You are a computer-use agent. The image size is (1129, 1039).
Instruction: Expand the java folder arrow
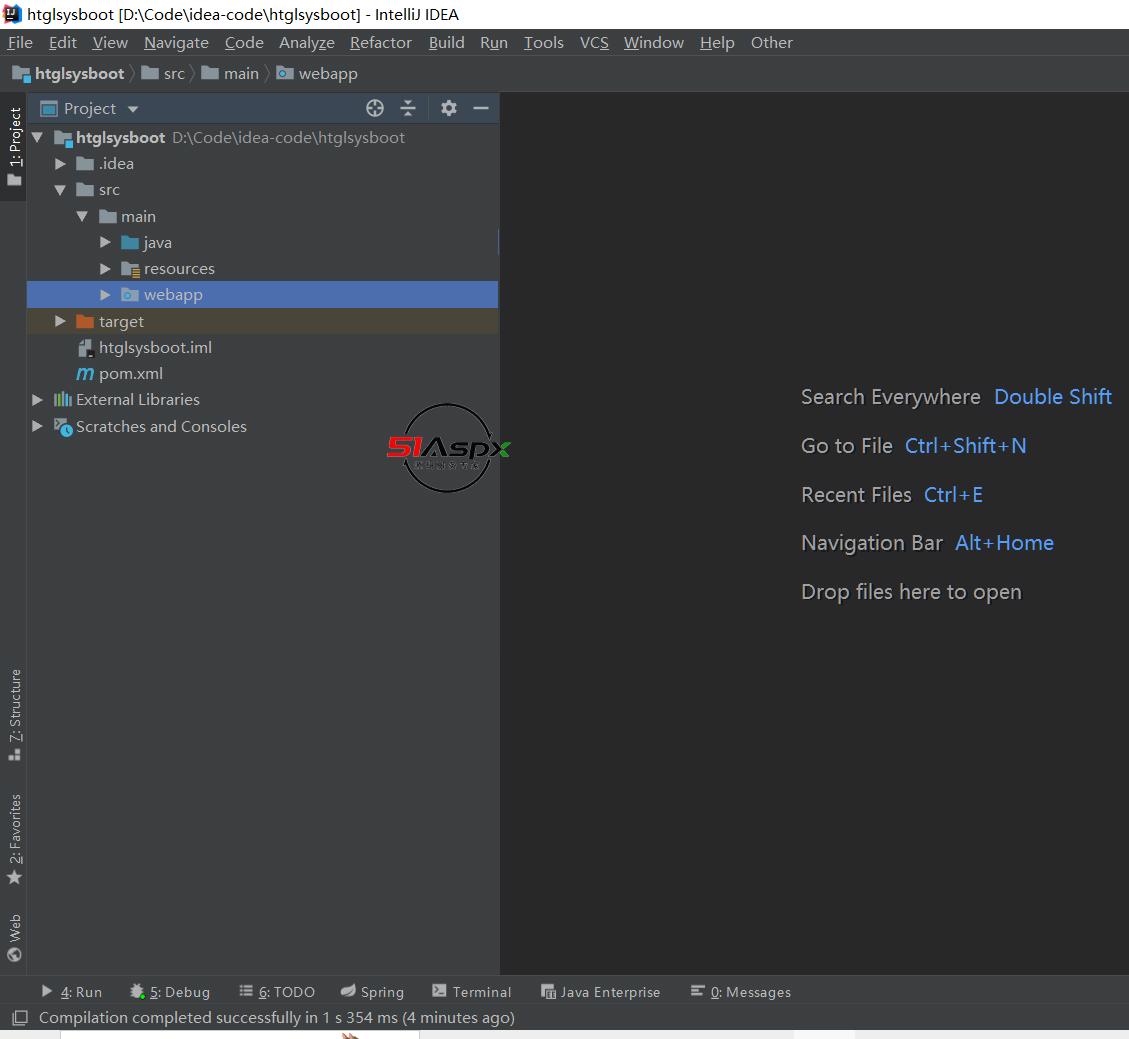(x=105, y=243)
